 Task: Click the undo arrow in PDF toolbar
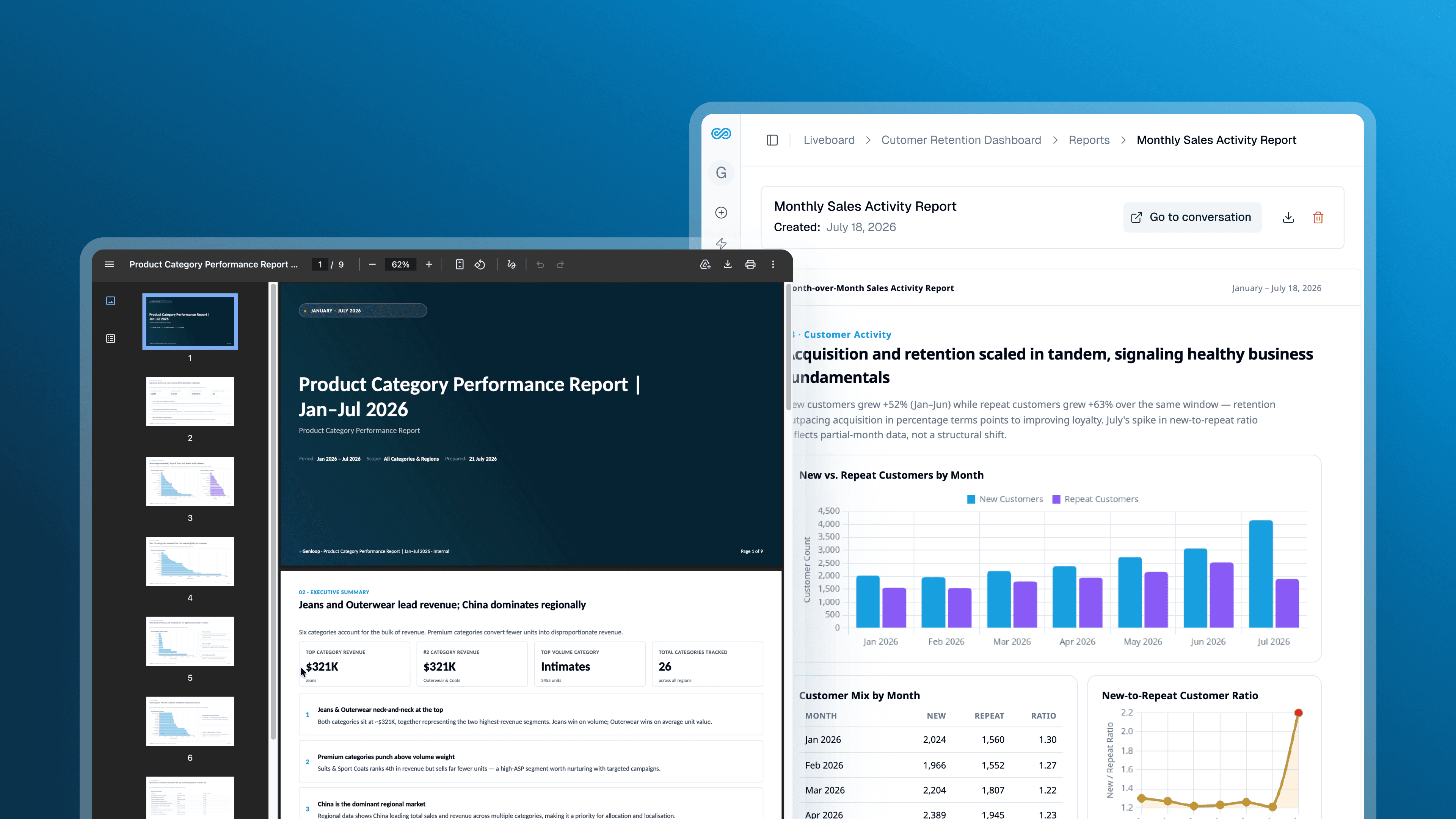click(x=540, y=265)
